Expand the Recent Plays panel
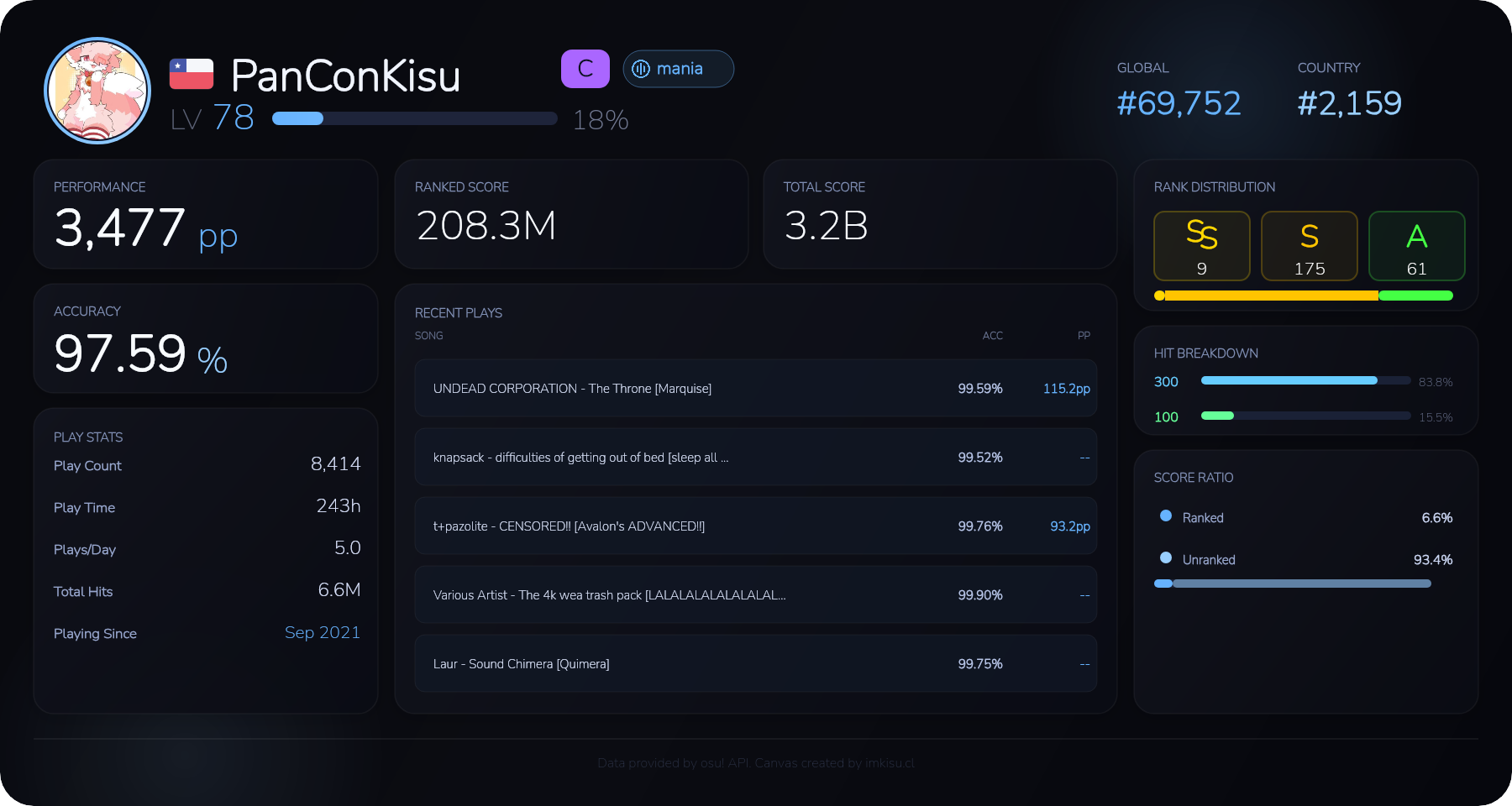 point(458,312)
